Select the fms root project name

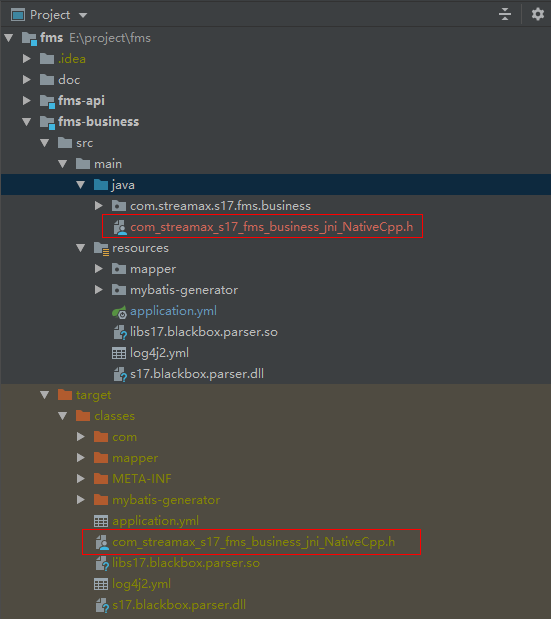[51, 38]
